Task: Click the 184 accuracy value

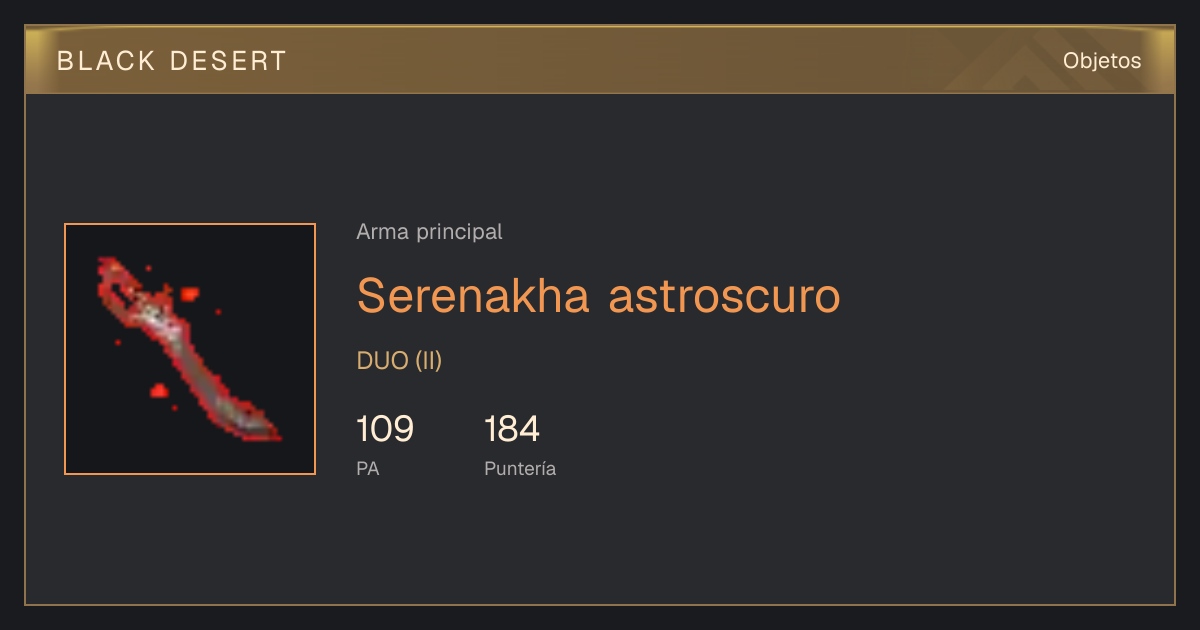Action: pyautogui.click(x=512, y=429)
